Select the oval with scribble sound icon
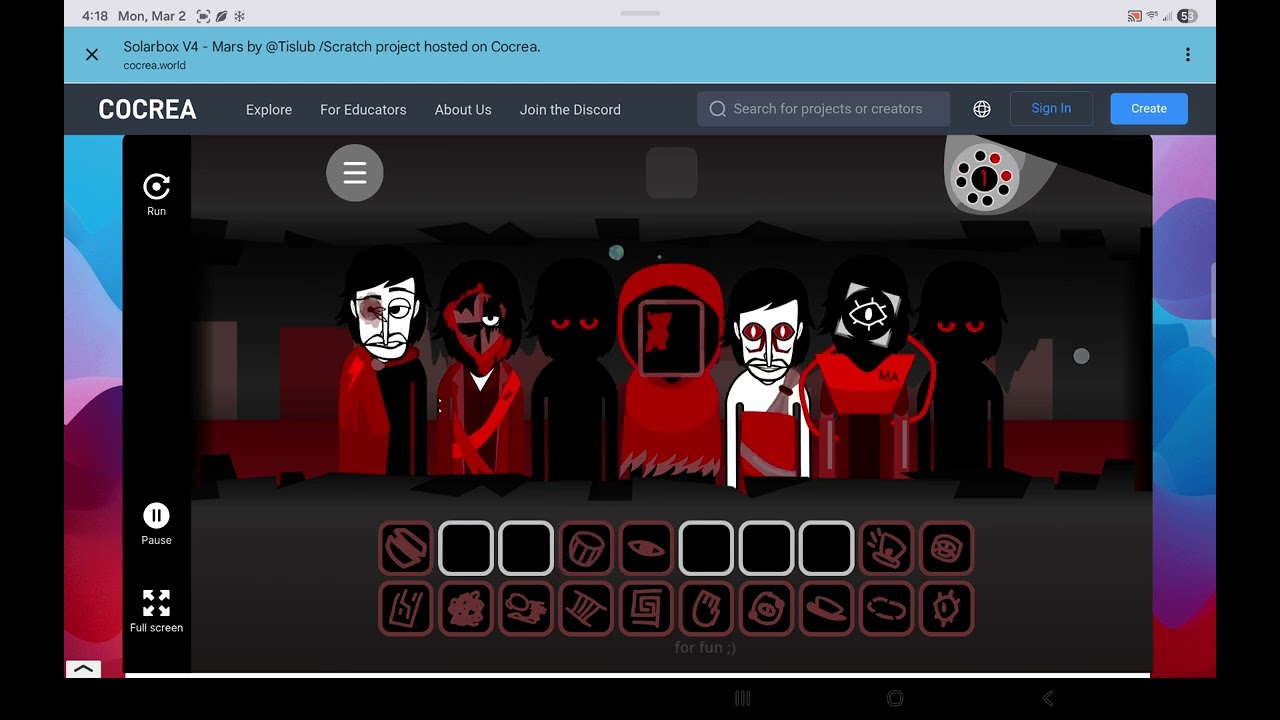This screenshot has height=720, width=1280. [x=526, y=608]
